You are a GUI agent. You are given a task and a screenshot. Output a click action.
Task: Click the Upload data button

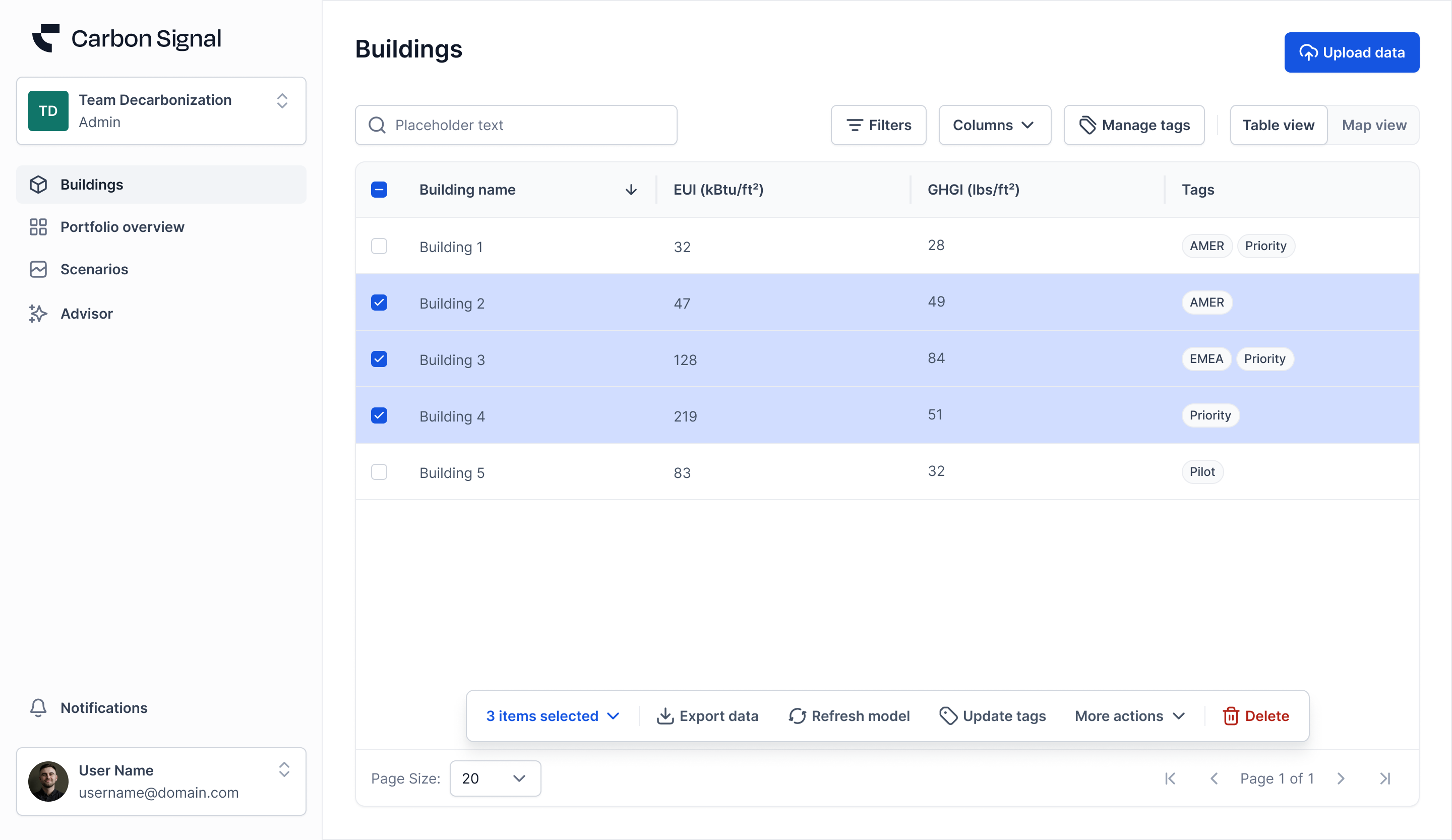[x=1351, y=52]
